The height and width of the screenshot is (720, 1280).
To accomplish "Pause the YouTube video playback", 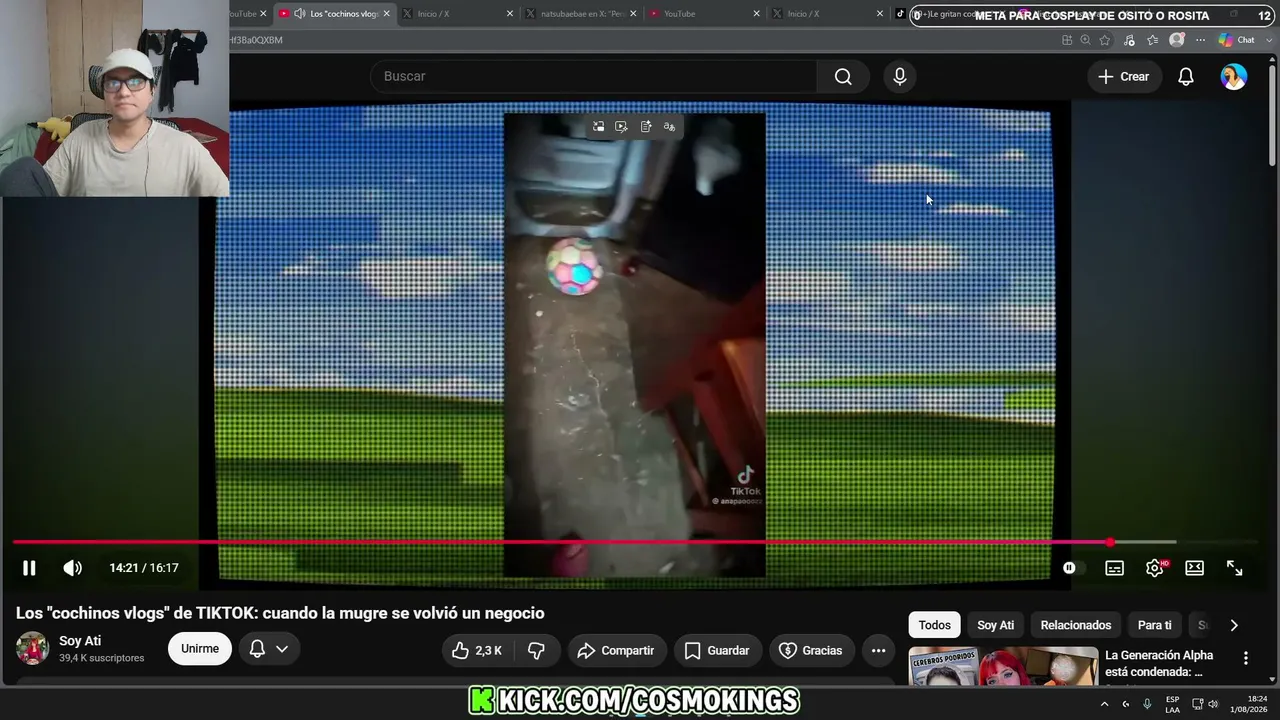I will click(x=29, y=568).
